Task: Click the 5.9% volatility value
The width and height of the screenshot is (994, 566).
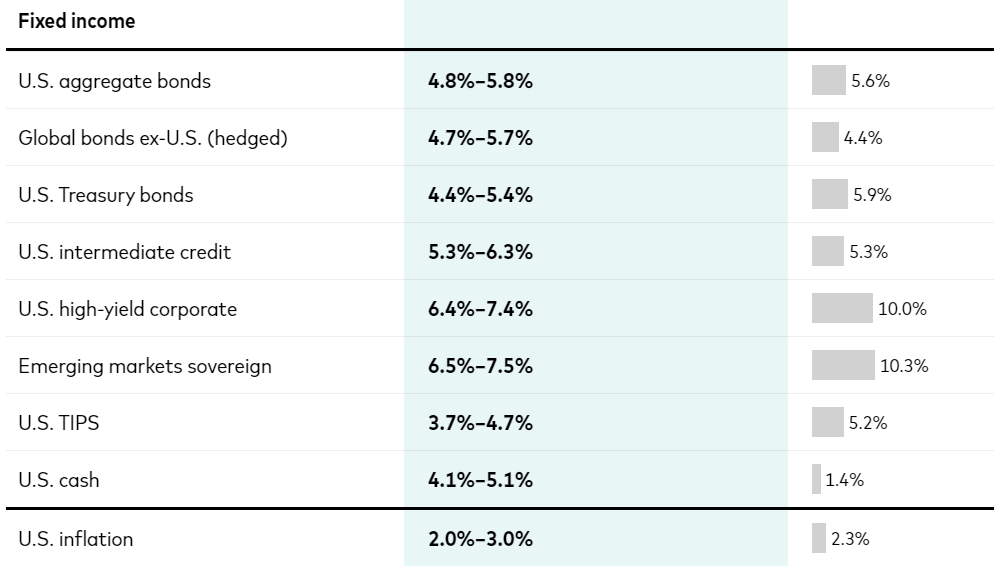Action: [x=872, y=195]
